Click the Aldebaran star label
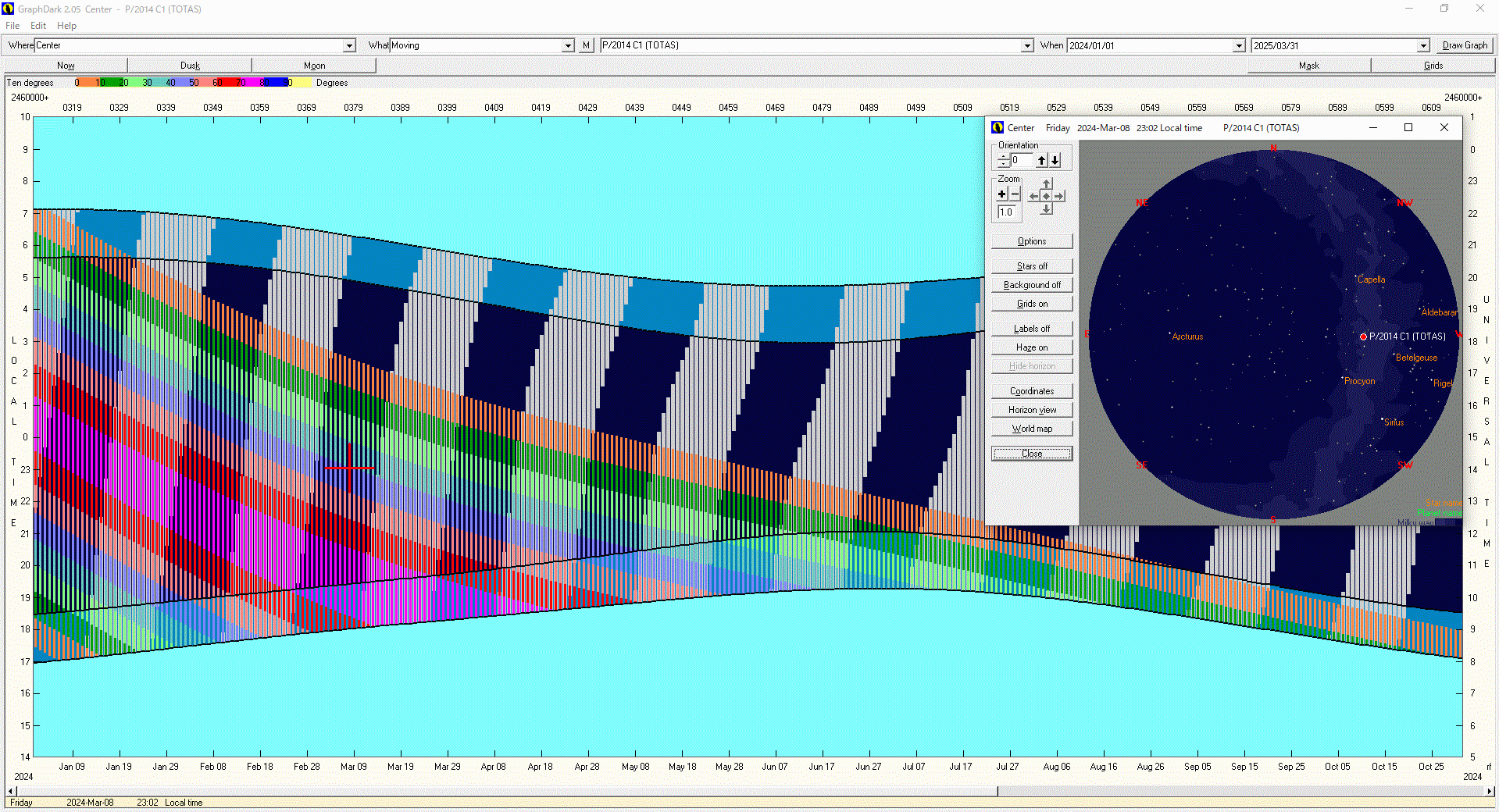 [x=1439, y=312]
